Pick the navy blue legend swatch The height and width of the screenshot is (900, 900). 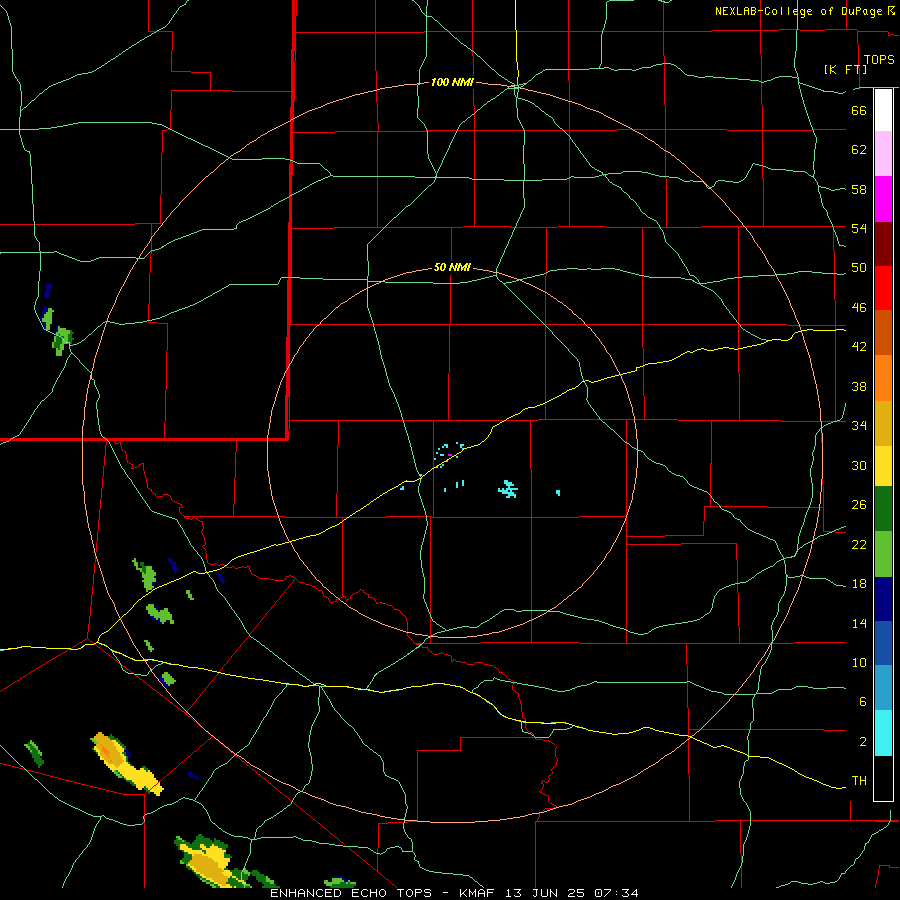click(883, 599)
